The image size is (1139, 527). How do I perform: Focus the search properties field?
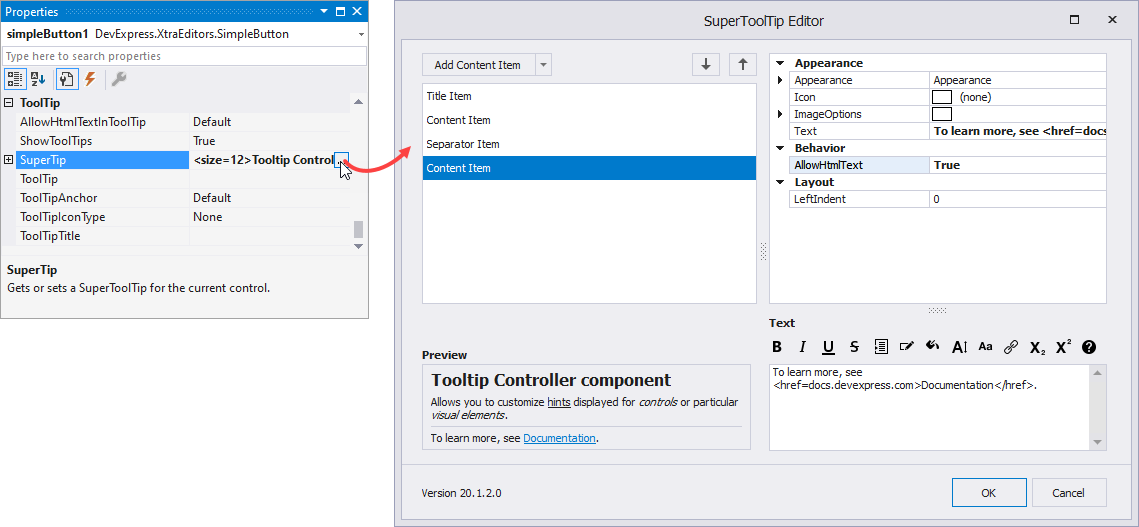coord(185,56)
